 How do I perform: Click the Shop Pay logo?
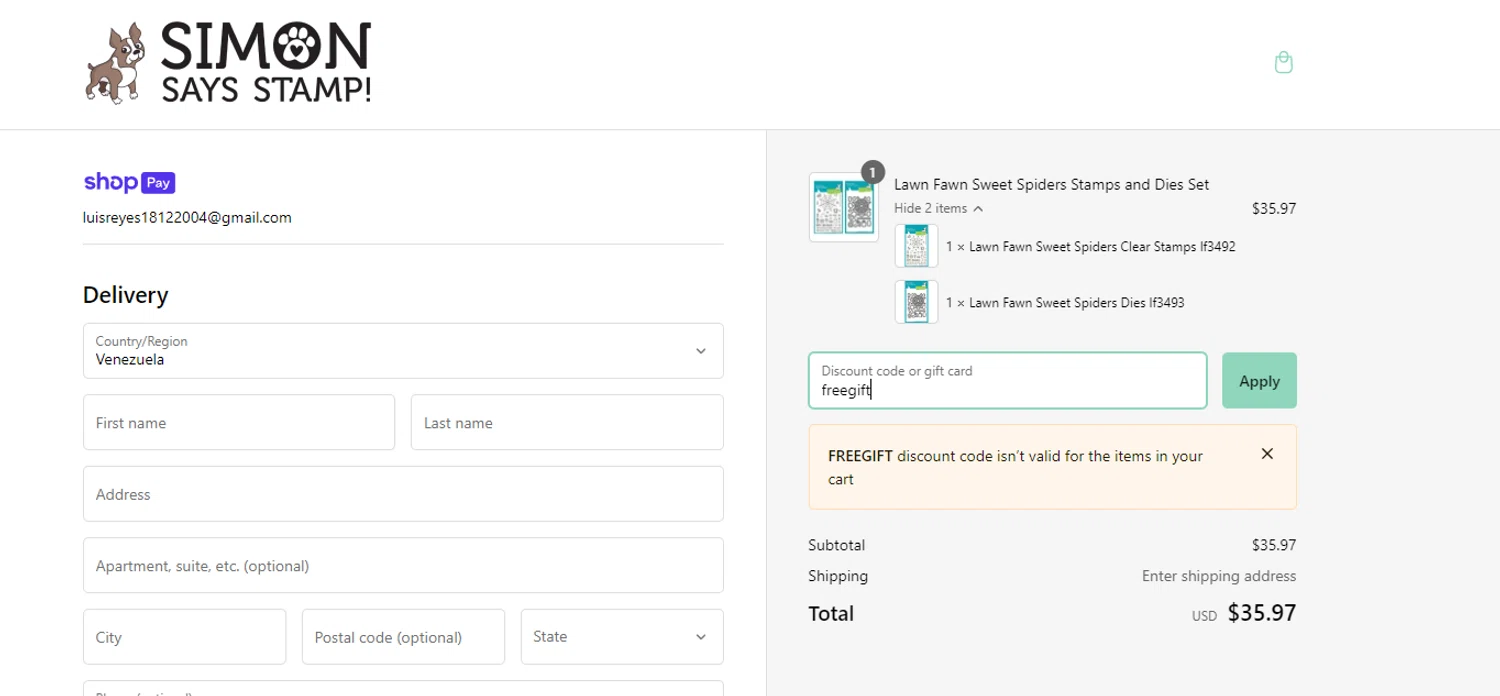pyautogui.click(x=130, y=182)
